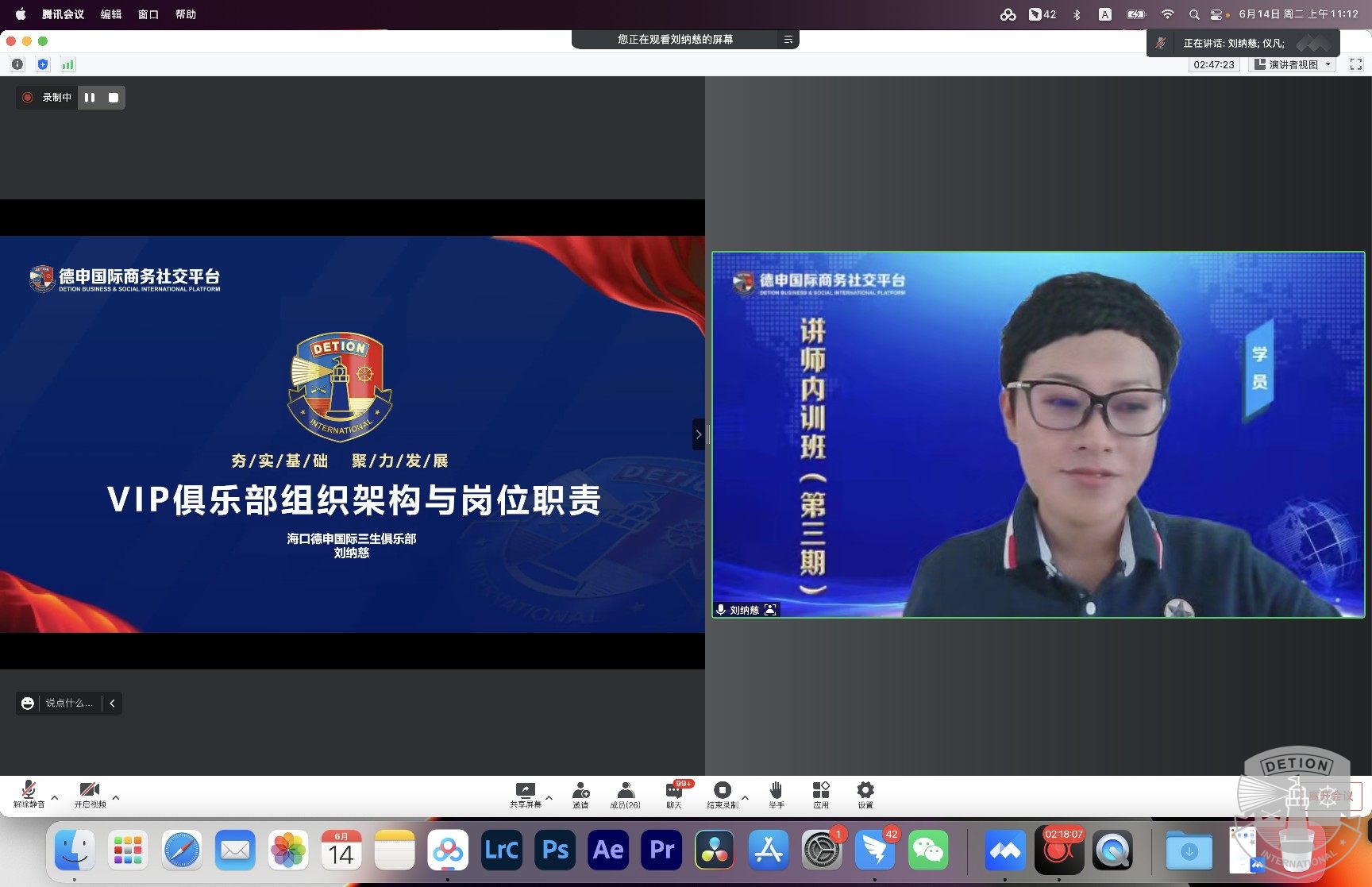Screen dimensions: 1372x887
Task: Turn on the camera video
Action: [x=90, y=794]
